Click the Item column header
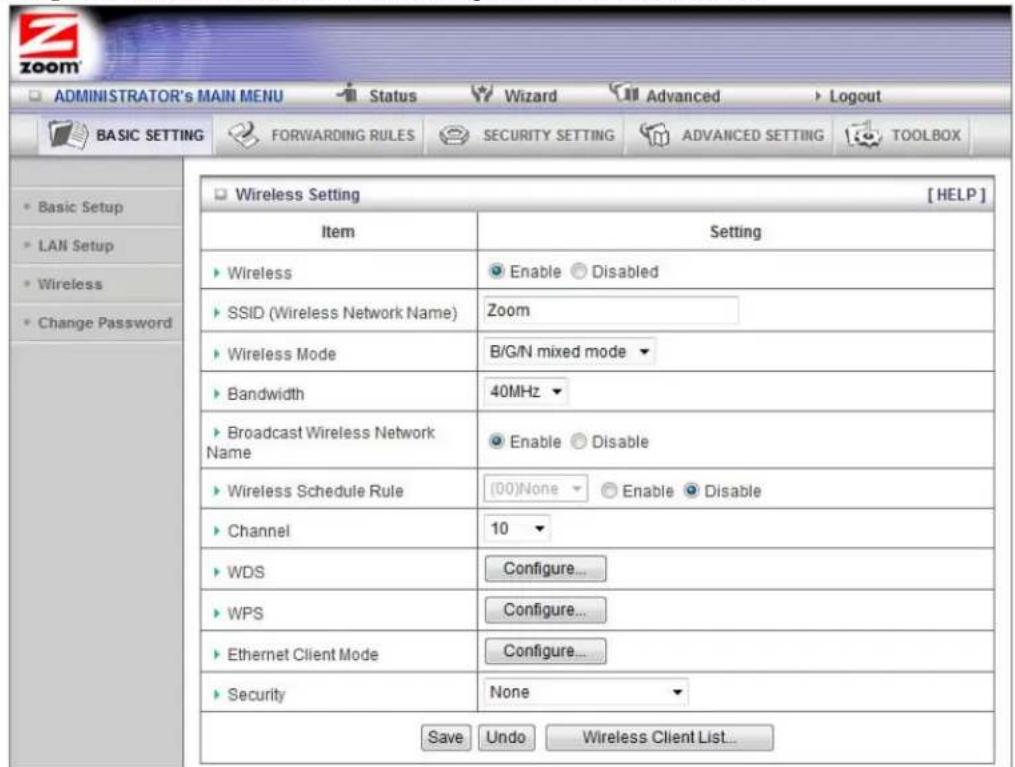The height and width of the screenshot is (767, 1015). (338, 232)
